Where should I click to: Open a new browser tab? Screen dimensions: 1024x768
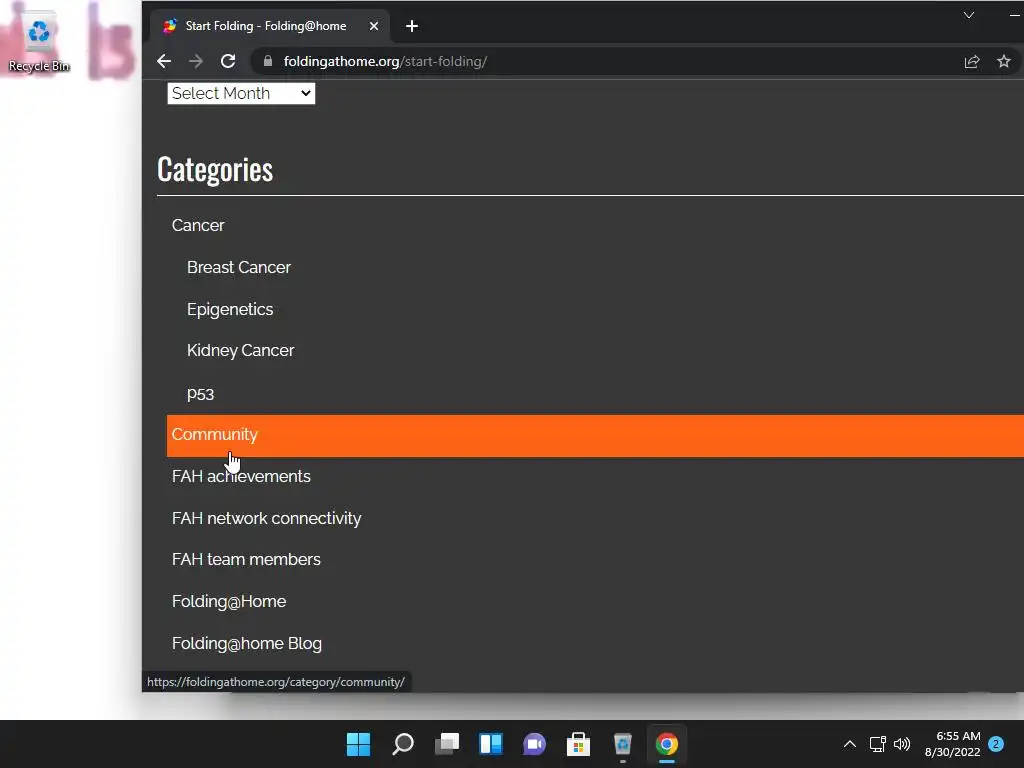point(411,26)
